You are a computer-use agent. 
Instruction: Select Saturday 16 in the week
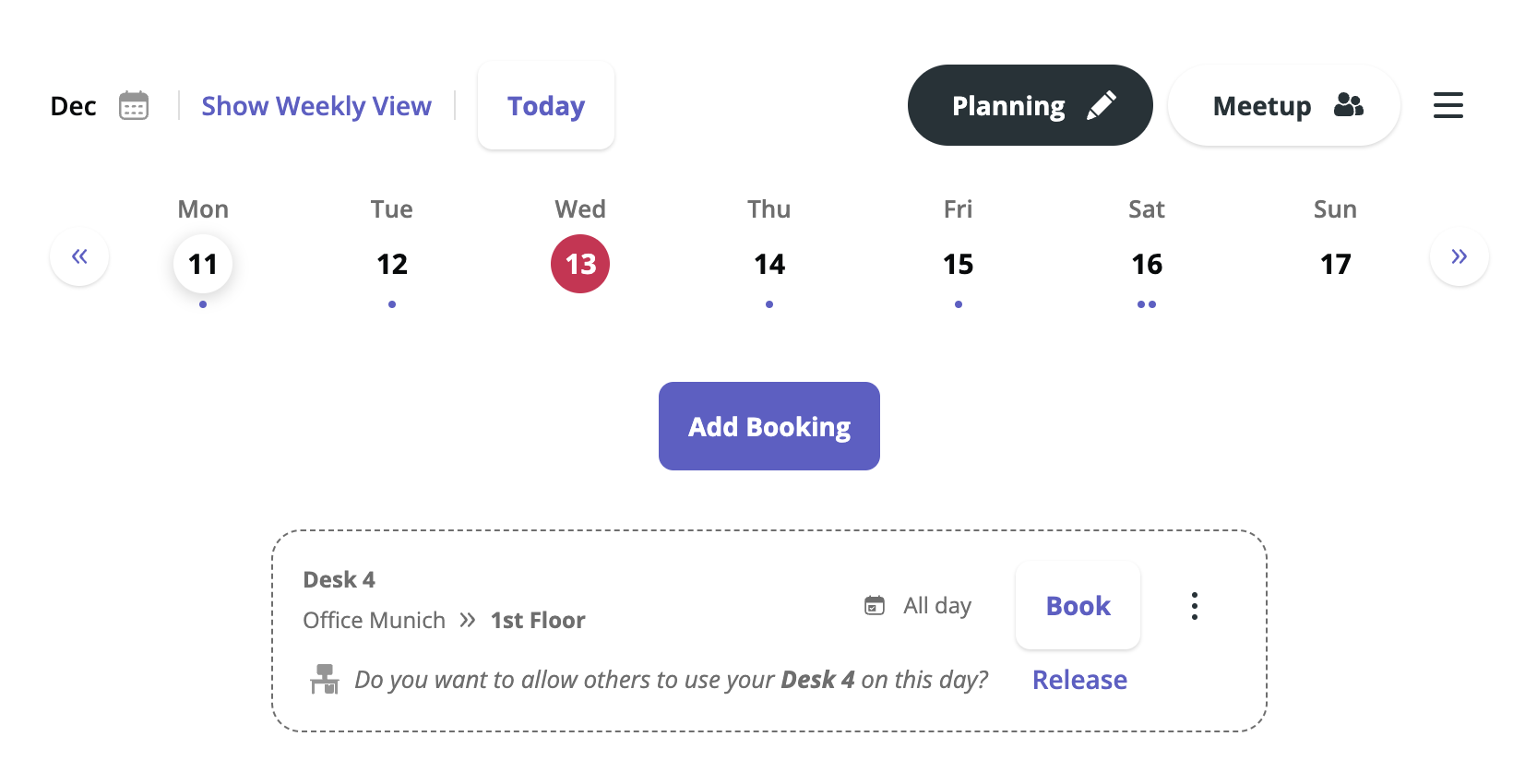coord(1147,265)
